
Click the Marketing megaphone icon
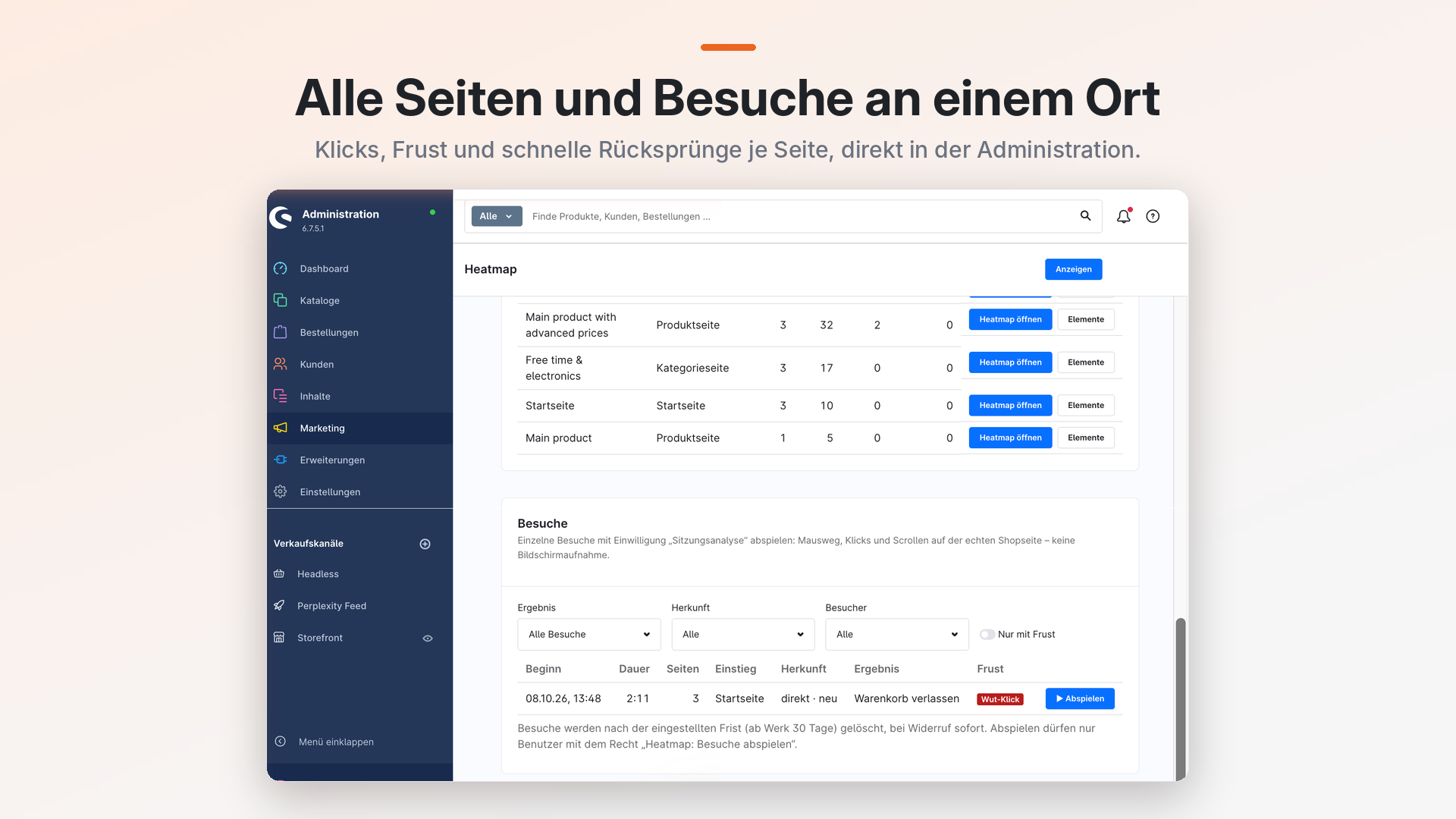pyautogui.click(x=281, y=428)
